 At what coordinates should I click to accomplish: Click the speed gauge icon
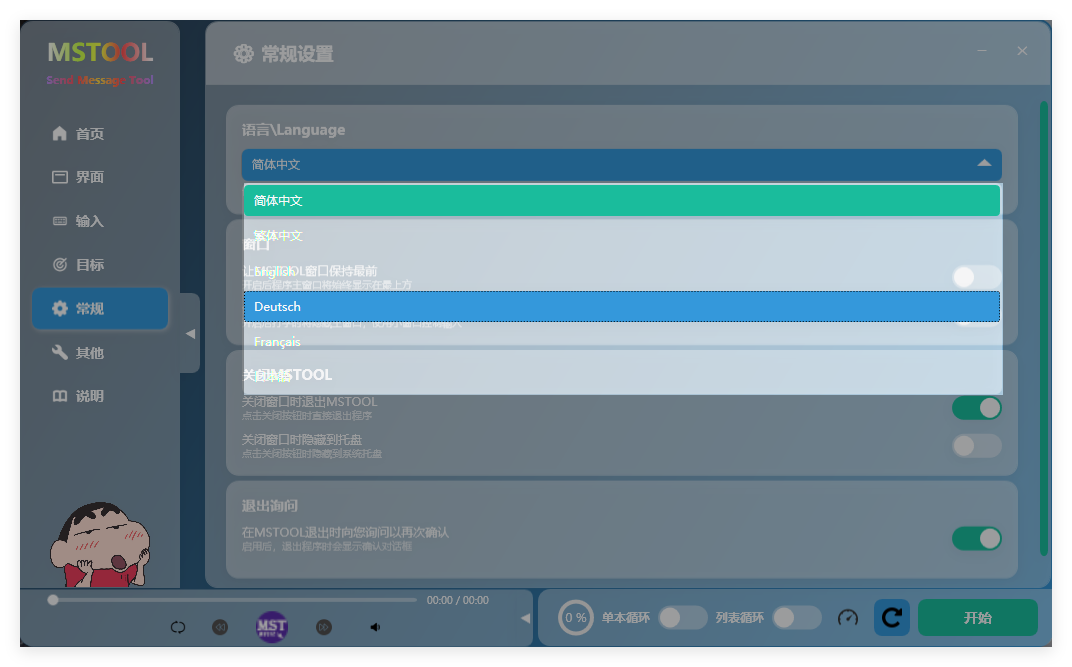pos(848,618)
